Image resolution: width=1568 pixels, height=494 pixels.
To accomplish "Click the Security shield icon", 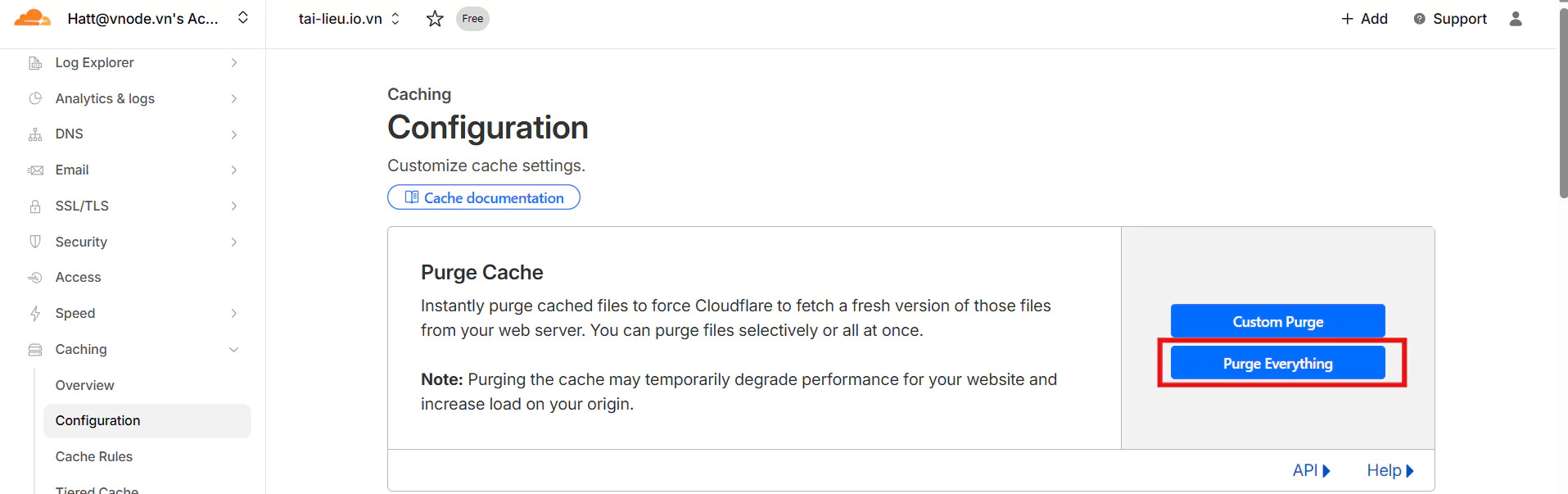I will [x=35, y=242].
